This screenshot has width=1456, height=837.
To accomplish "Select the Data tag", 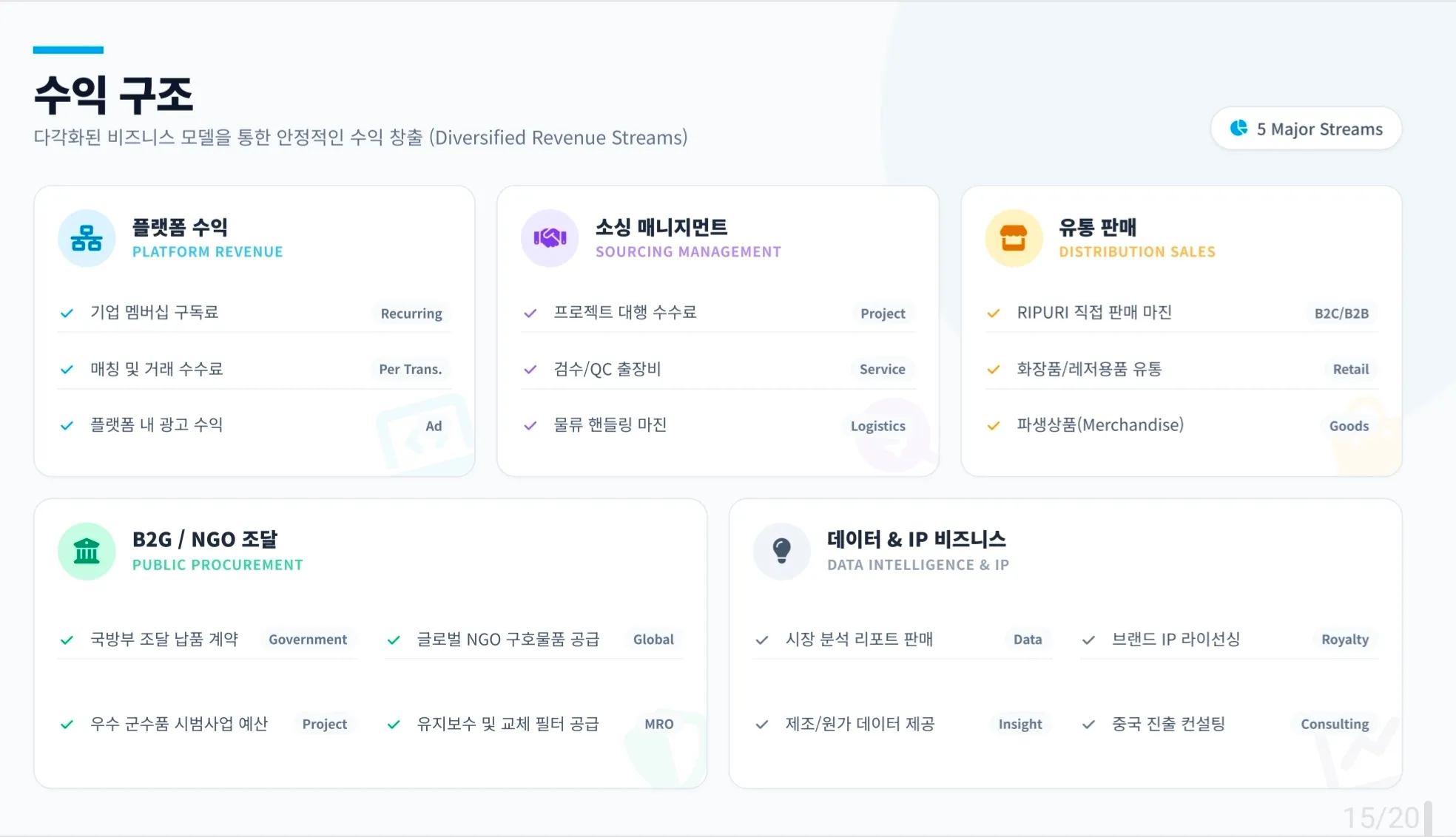I will (1028, 640).
